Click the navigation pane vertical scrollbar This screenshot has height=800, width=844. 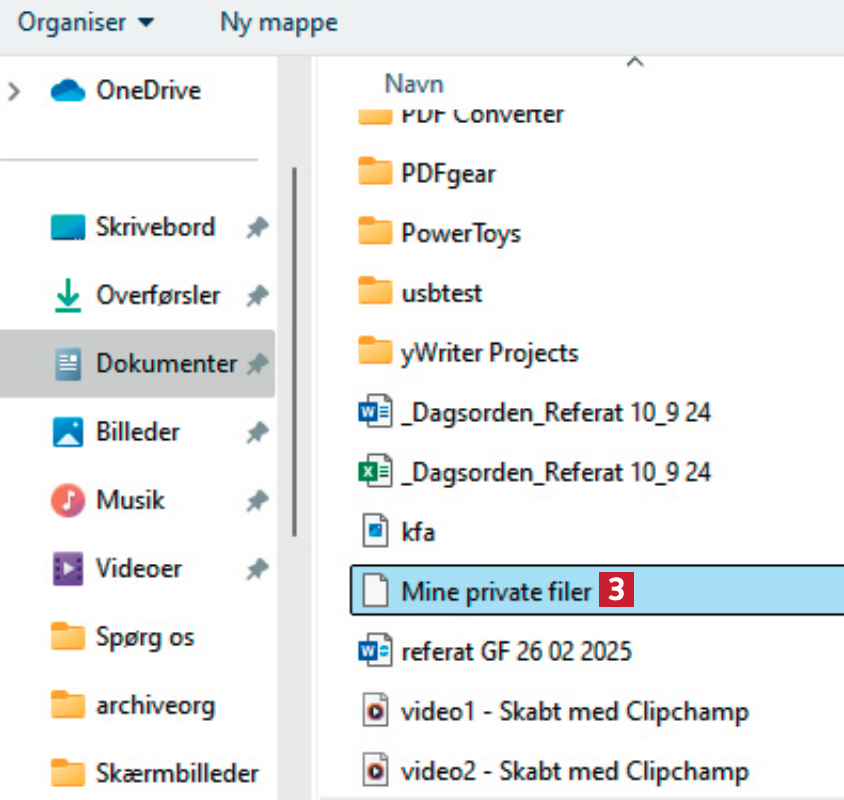point(294,350)
